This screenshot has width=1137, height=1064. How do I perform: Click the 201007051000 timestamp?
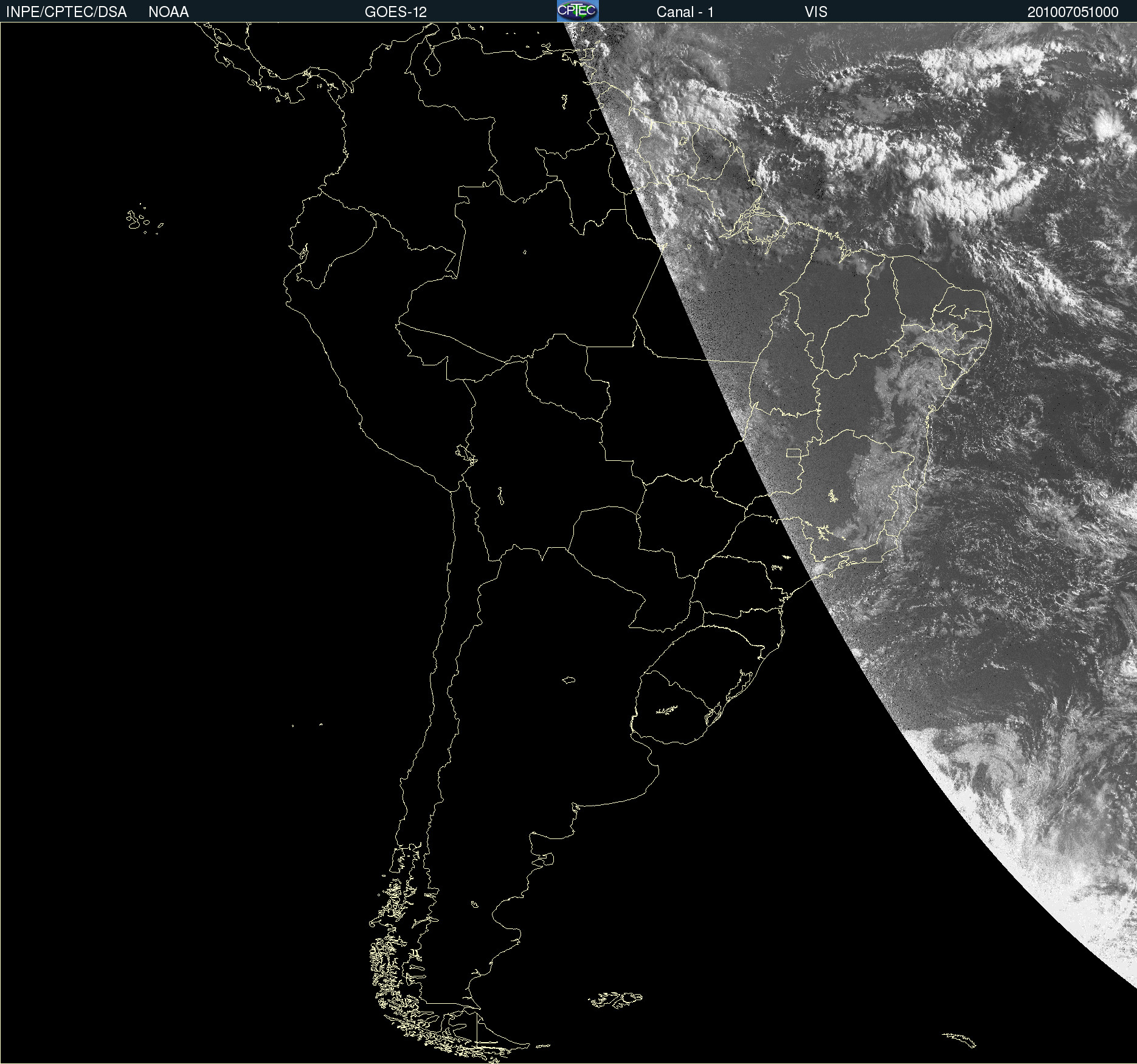pyautogui.click(x=1073, y=12)
